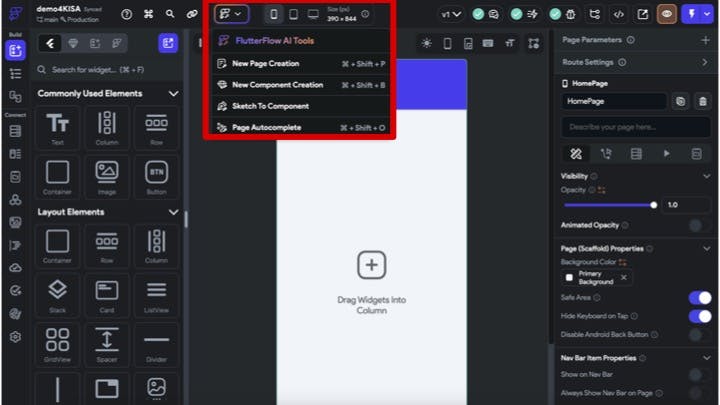
Task: Toggle Animated Opacity switch
Action: pos(699,225)
